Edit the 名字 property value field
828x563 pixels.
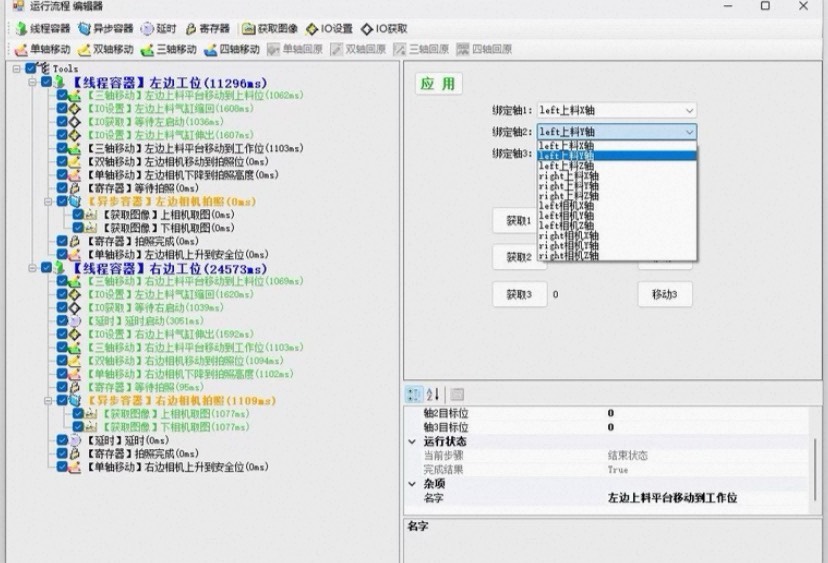click(x=707, y=498)
